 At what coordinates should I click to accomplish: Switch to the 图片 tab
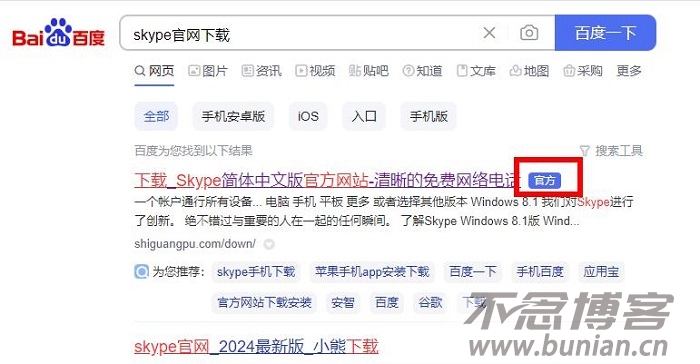click(x=208, y=71)
